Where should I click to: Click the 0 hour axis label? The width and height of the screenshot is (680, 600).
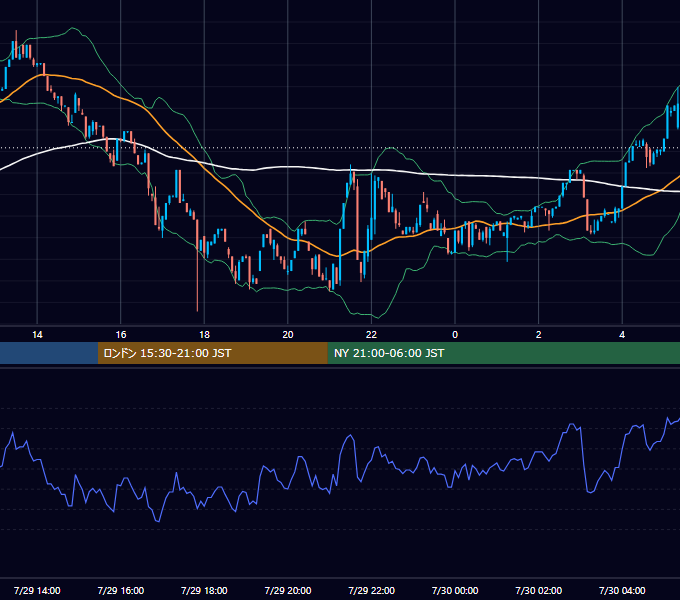(x=455, y=335)
